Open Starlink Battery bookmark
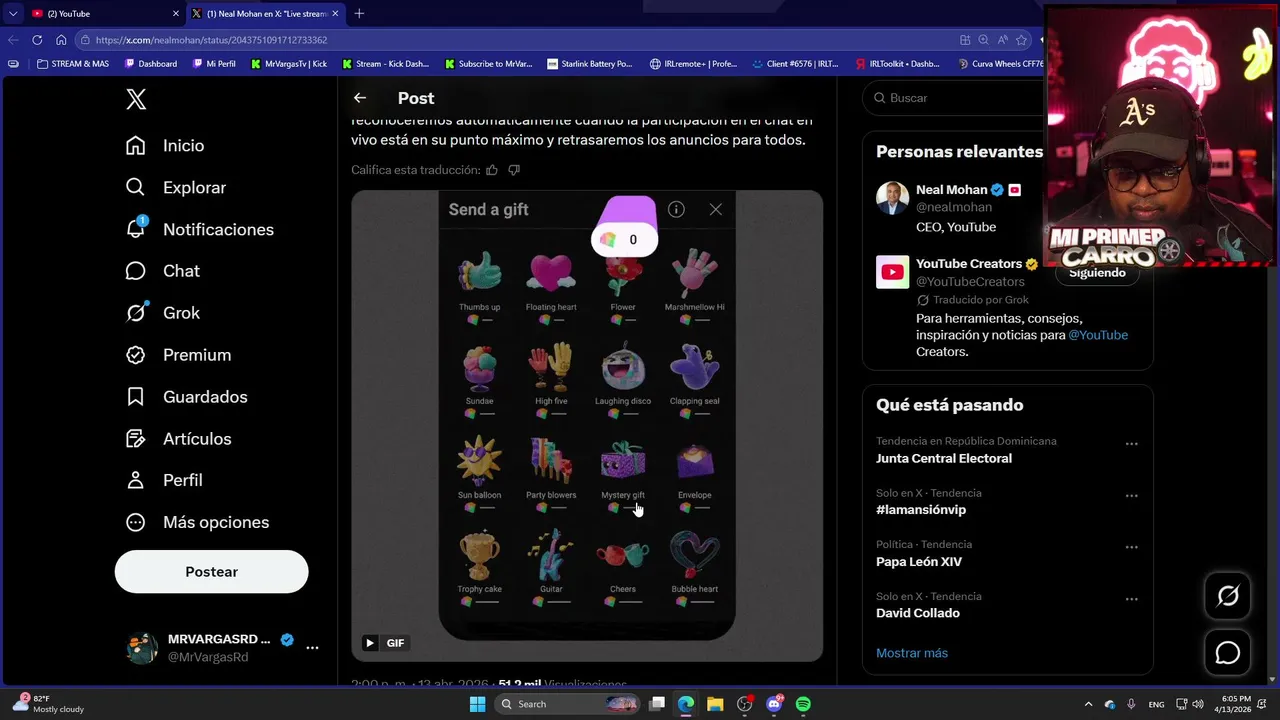The height and width of the screenshot is (720, 1280). click(x=590, y=64)
